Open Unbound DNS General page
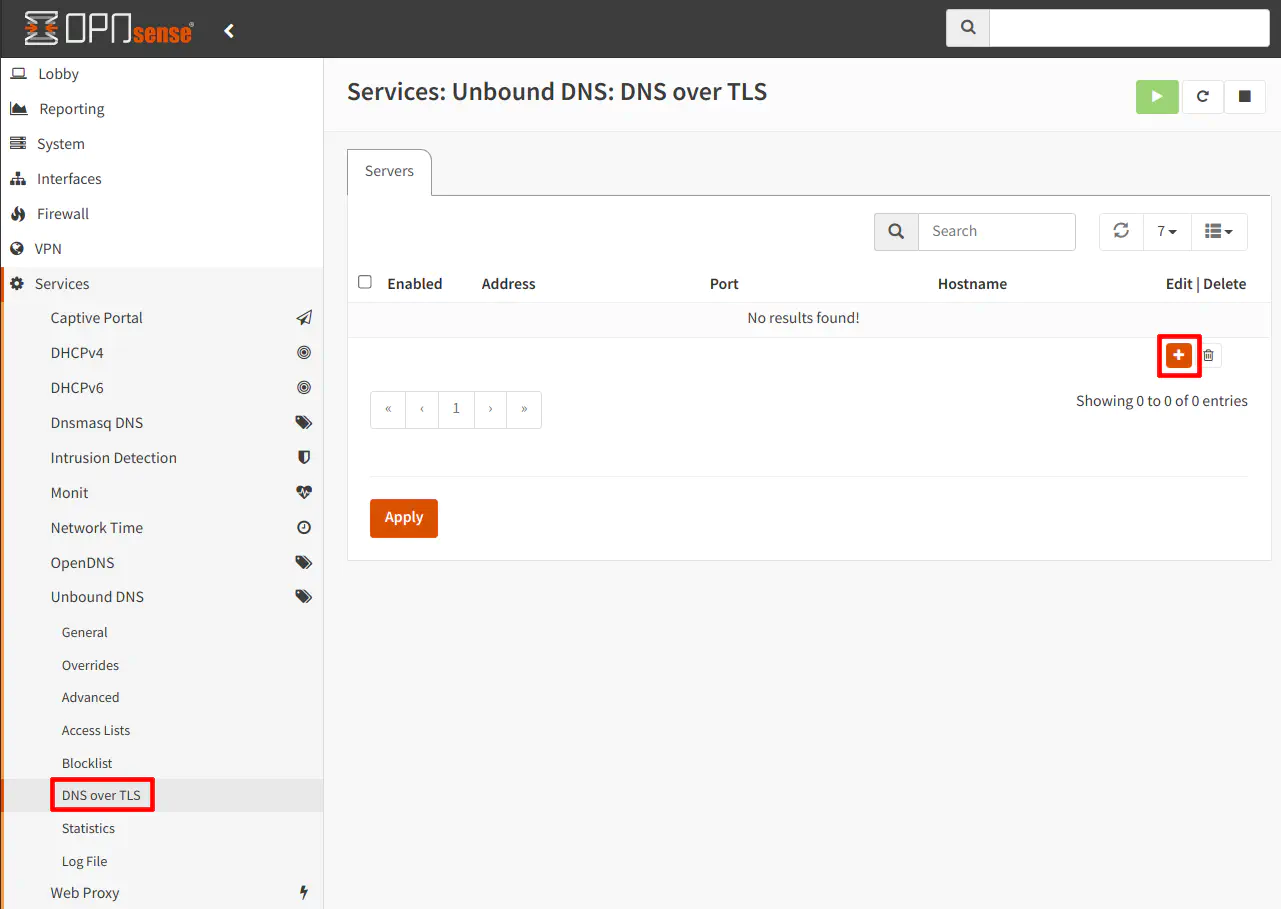Image resolution: width=1281 pixels, height=909 pixels. tap(85, 633)
